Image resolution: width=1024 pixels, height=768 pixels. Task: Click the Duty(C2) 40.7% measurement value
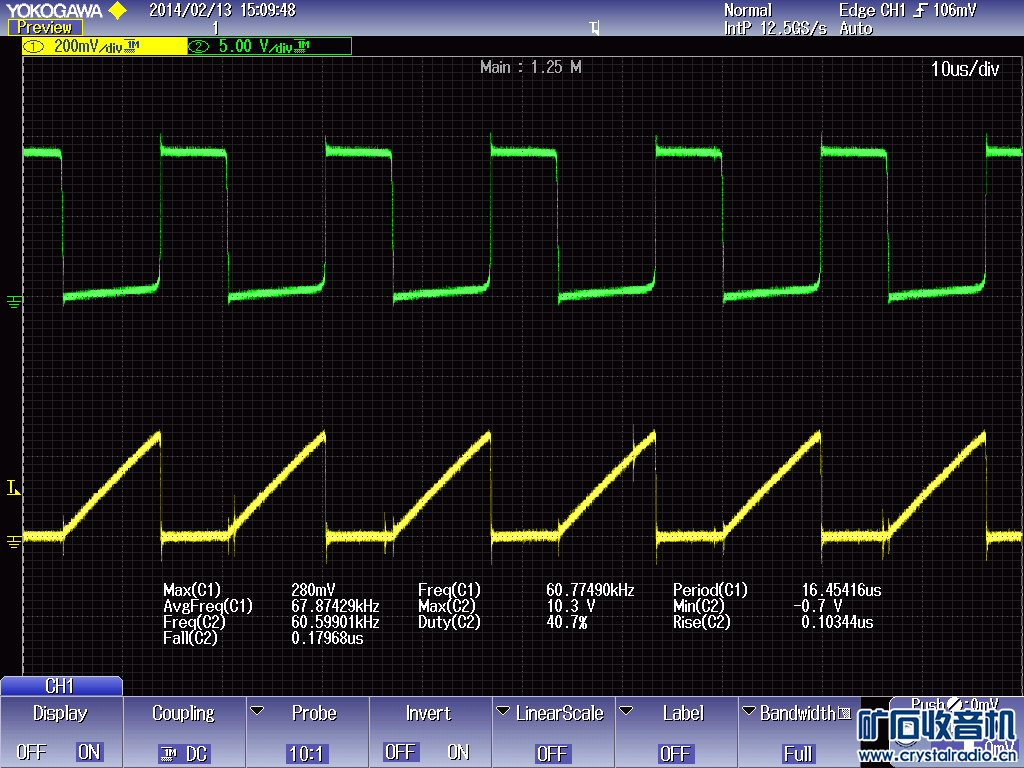click(x=566, y=622)
